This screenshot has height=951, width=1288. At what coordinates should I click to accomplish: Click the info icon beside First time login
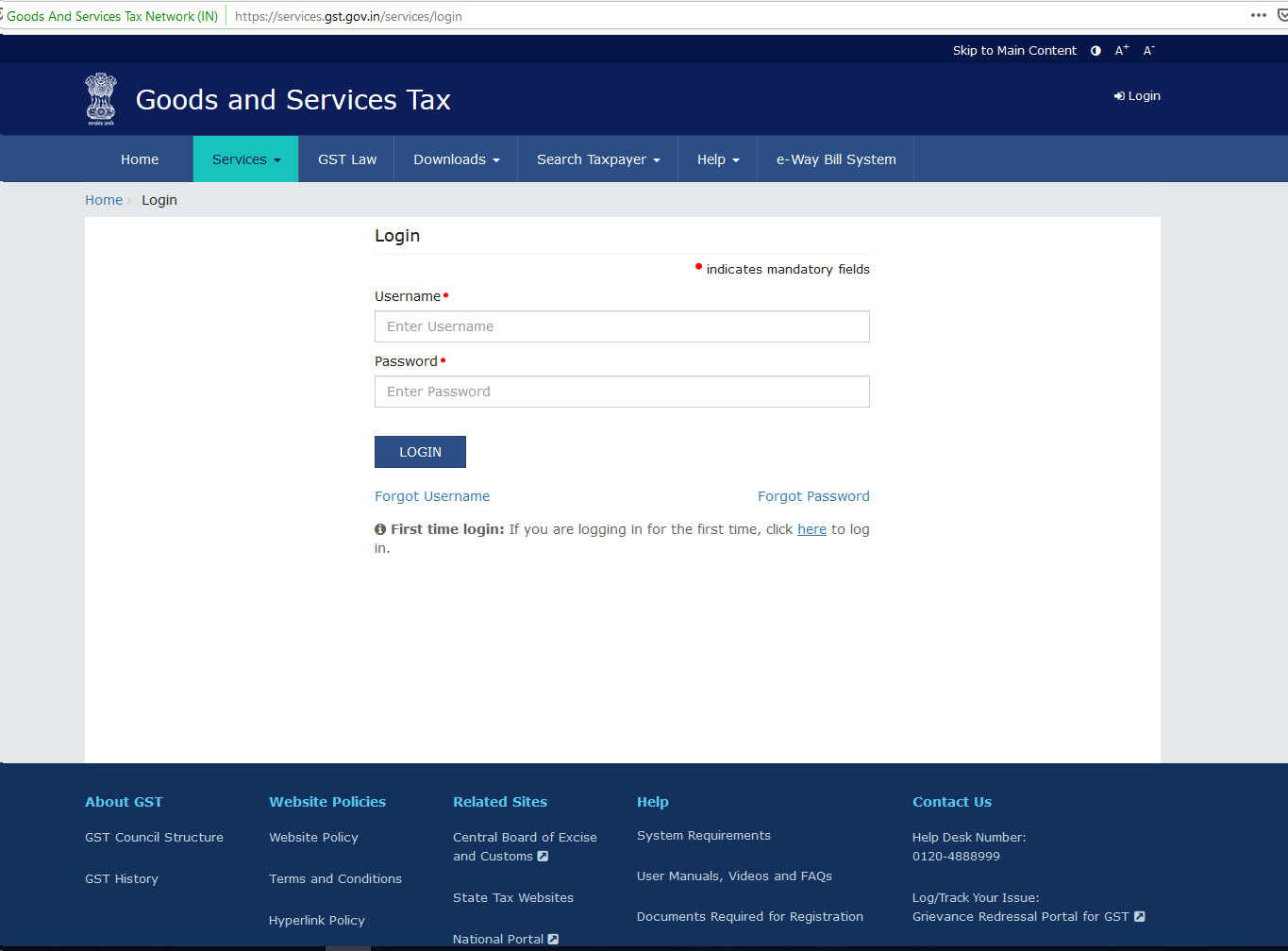click(x=380, y=529)
